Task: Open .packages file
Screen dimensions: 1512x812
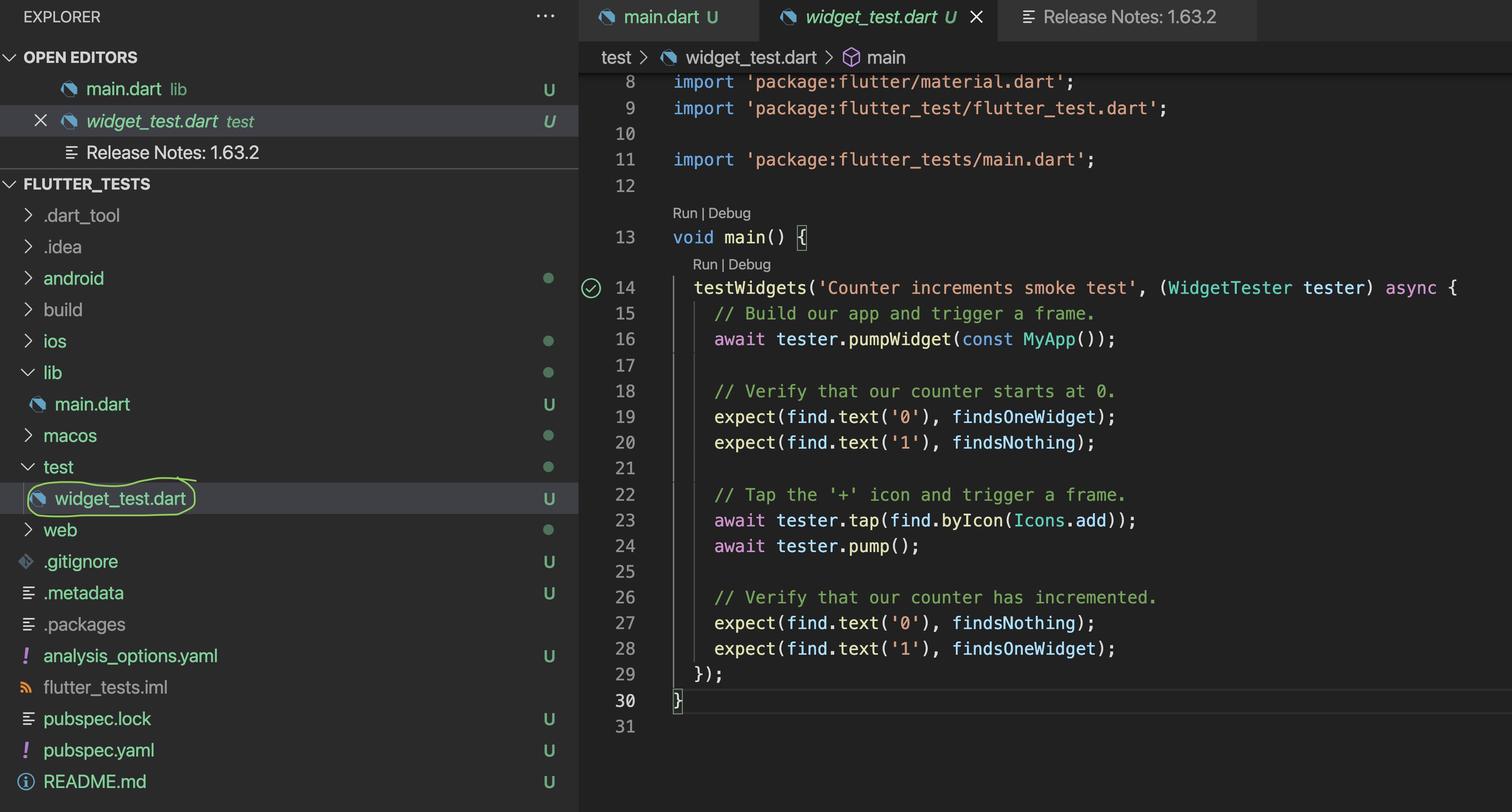Action: click(289, 624)
